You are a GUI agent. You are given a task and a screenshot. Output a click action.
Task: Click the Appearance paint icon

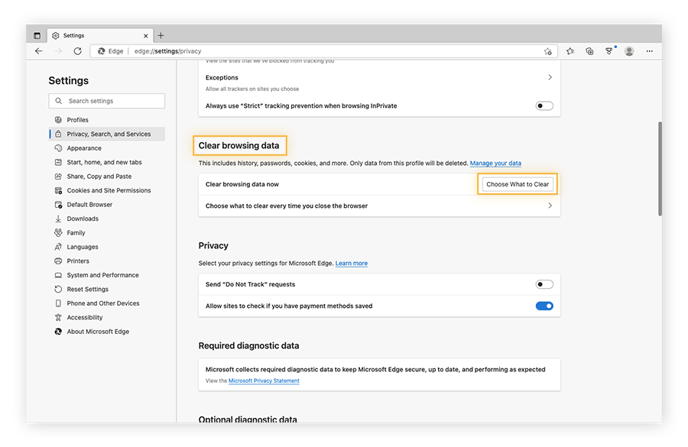[x=58, y=148]
